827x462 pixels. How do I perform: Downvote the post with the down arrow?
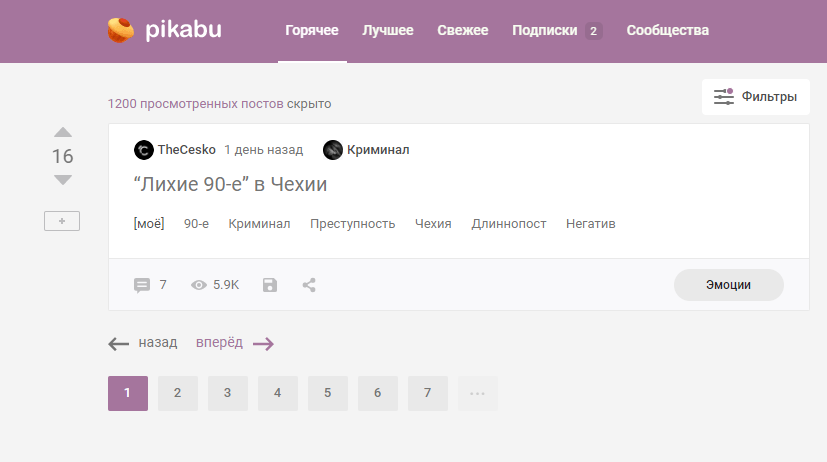(x=63, y=180)
